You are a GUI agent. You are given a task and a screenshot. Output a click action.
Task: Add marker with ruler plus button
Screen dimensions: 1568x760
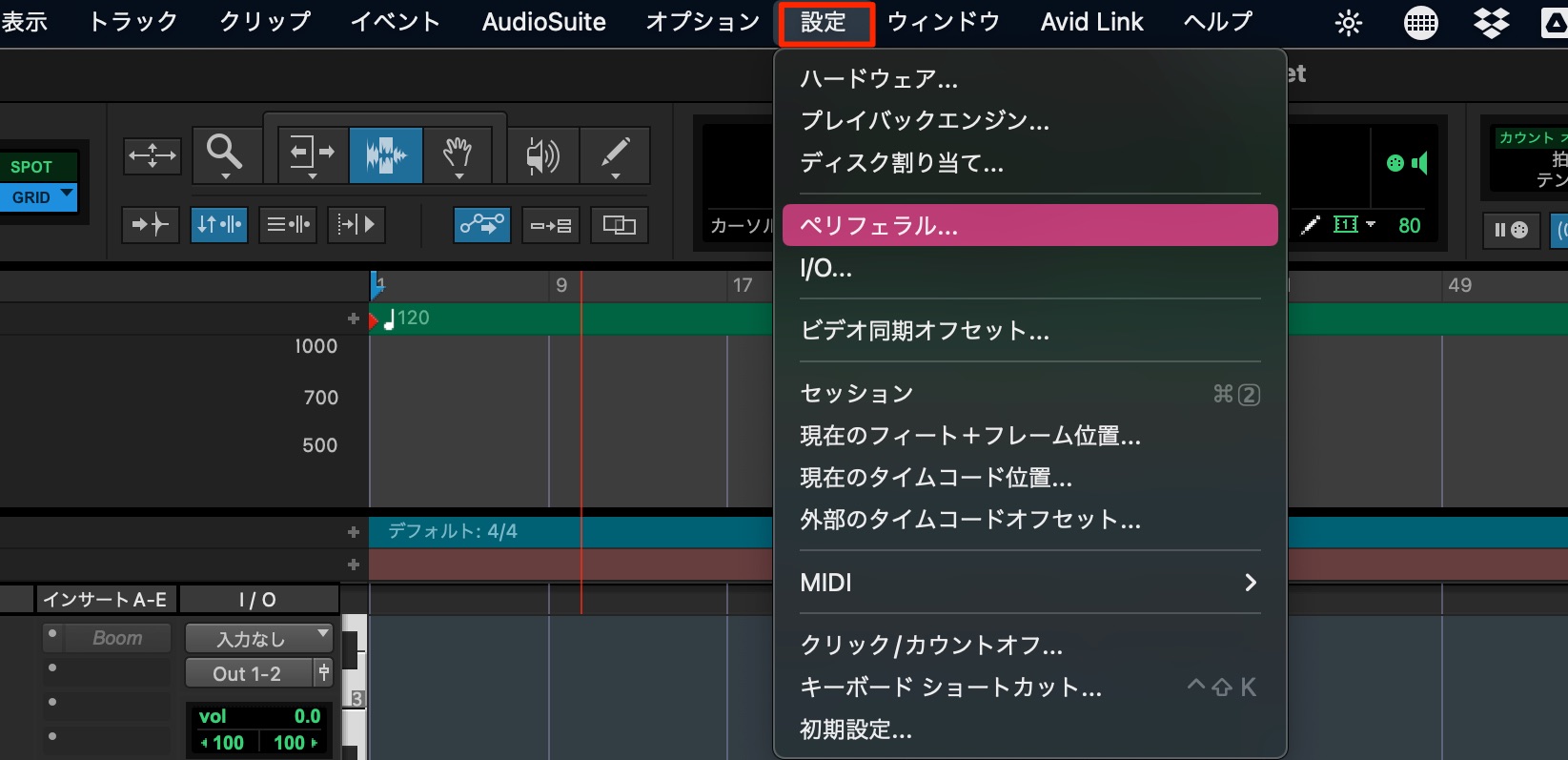coord(354,565)
